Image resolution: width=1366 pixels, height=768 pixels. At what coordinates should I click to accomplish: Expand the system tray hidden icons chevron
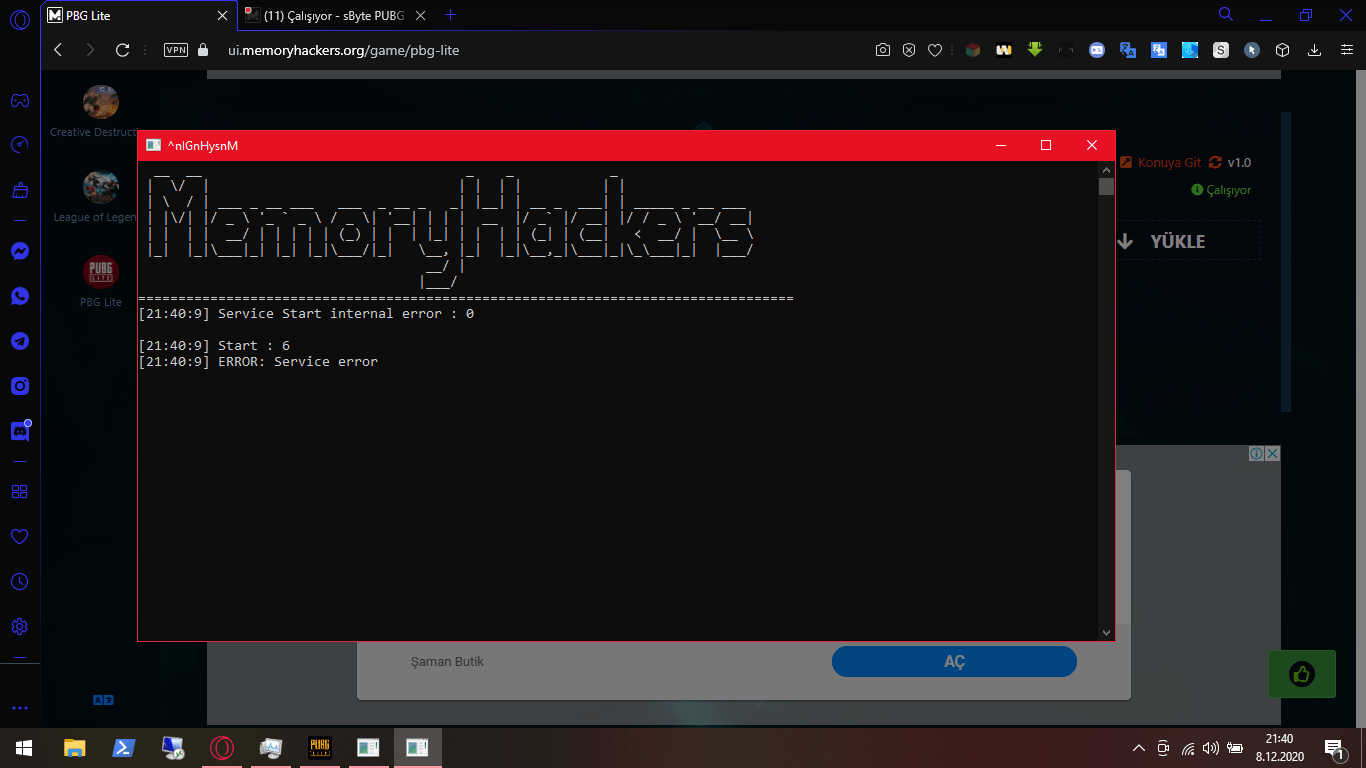(1138, 748)
